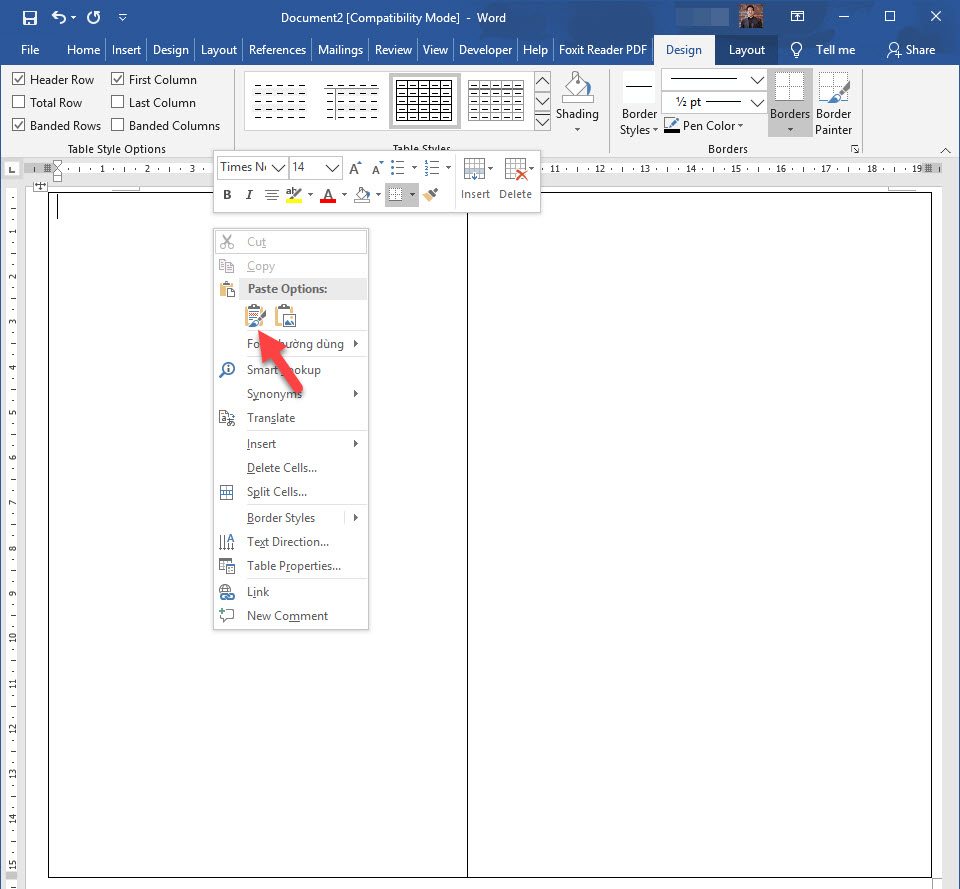Choose Keep Source Formatting paste option icon

tap(255, 315)
